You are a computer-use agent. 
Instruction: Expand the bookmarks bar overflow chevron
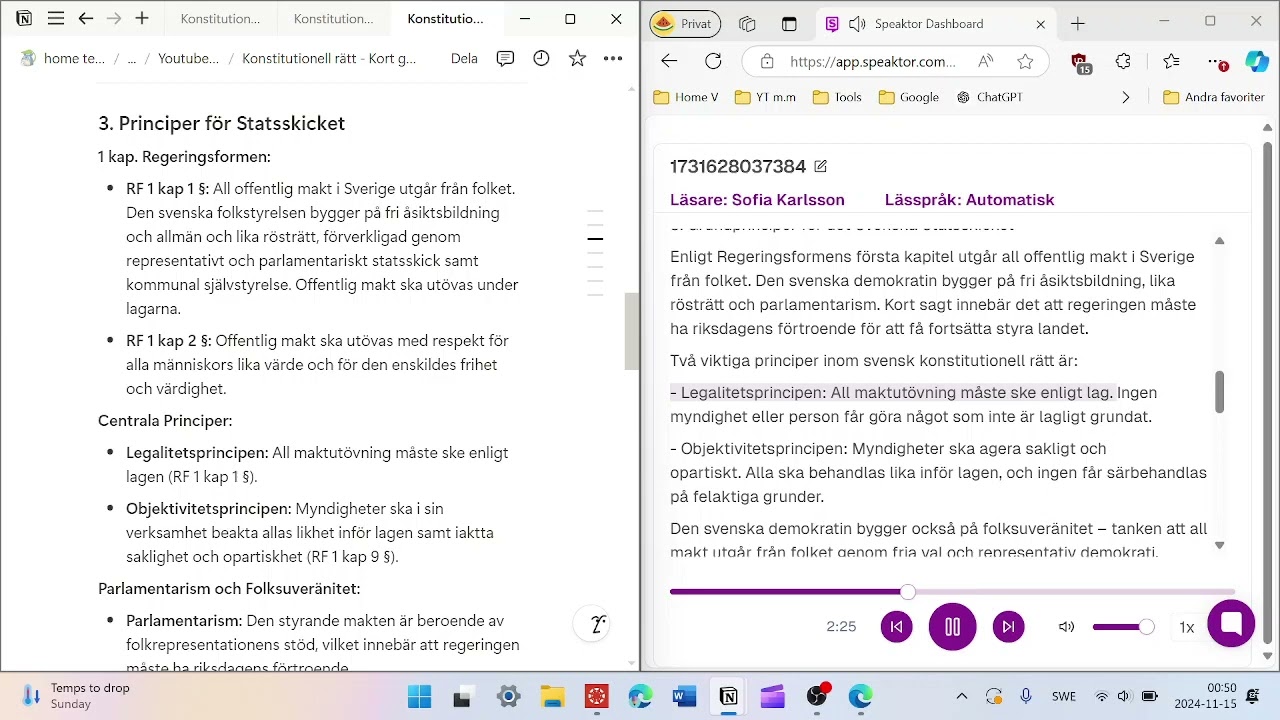(1126, 97)
